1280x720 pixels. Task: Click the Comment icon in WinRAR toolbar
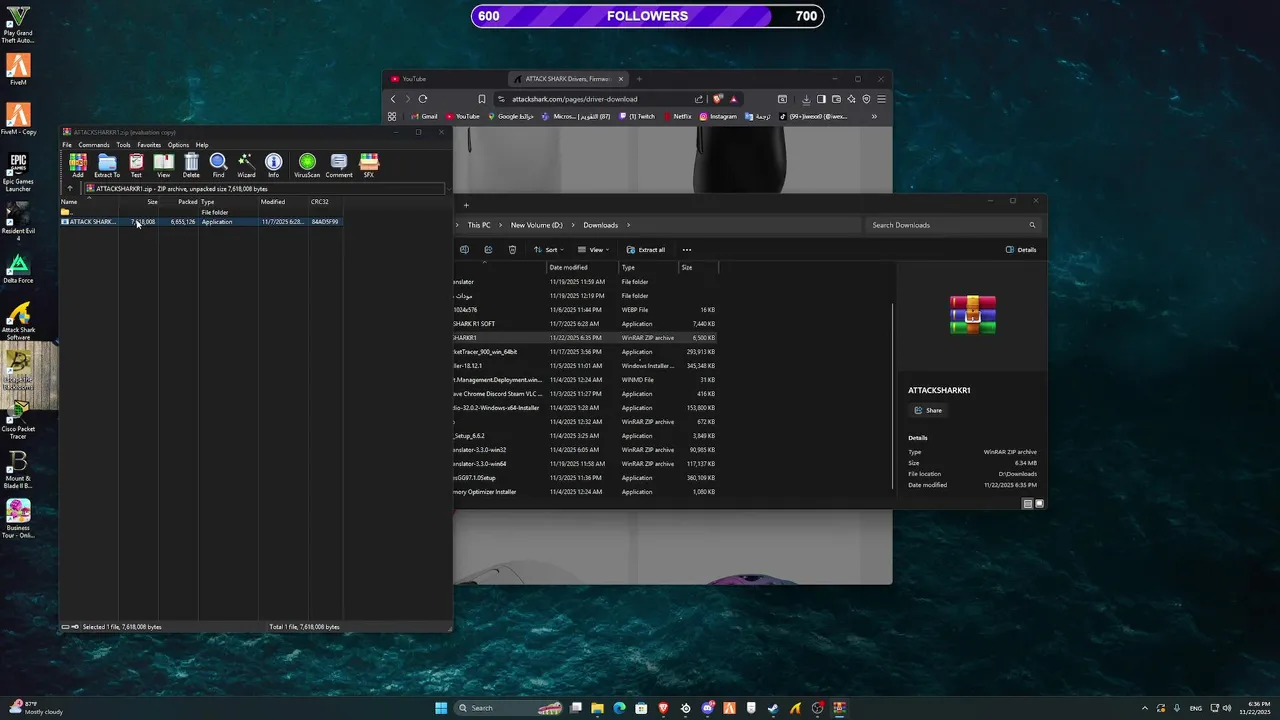click(339, 165)
